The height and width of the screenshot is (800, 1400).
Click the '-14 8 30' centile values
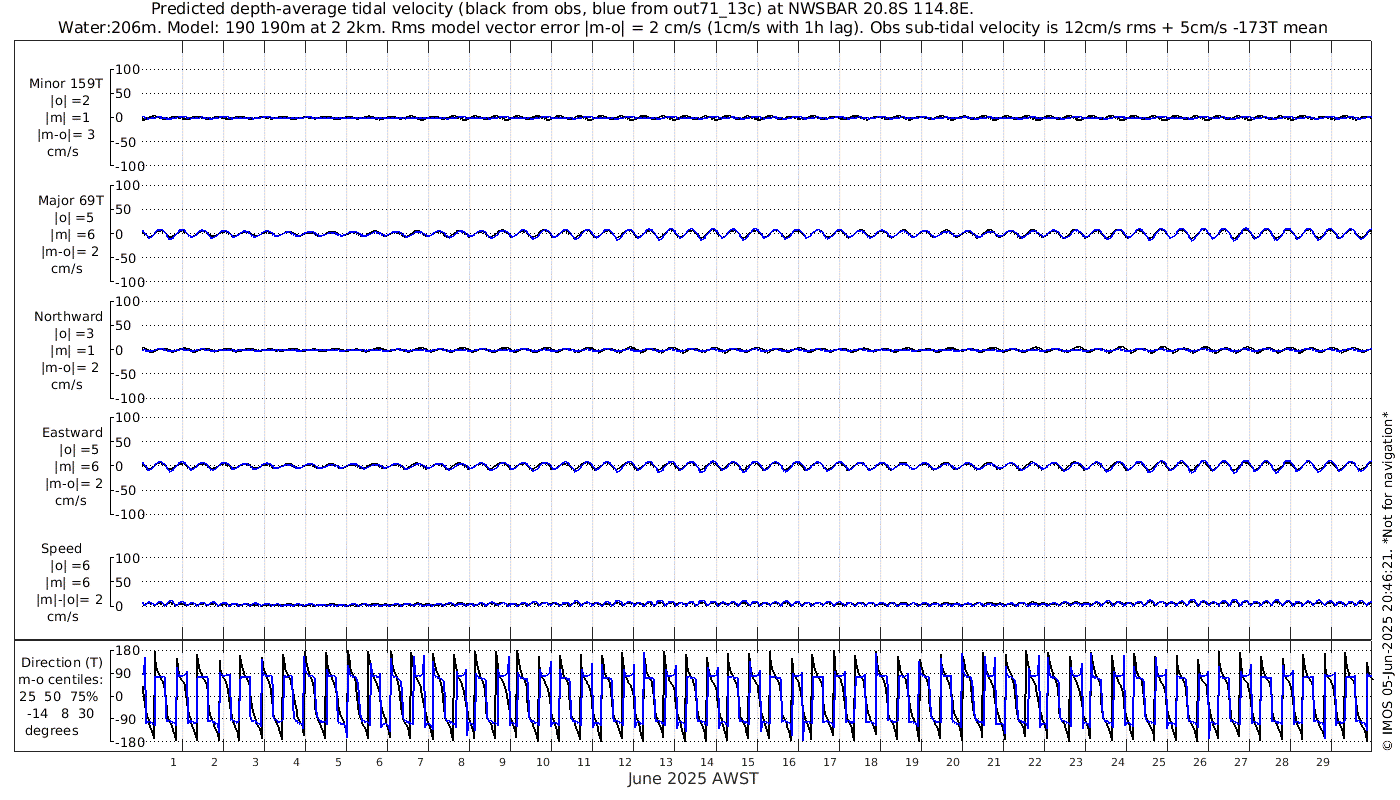point(61,713)
